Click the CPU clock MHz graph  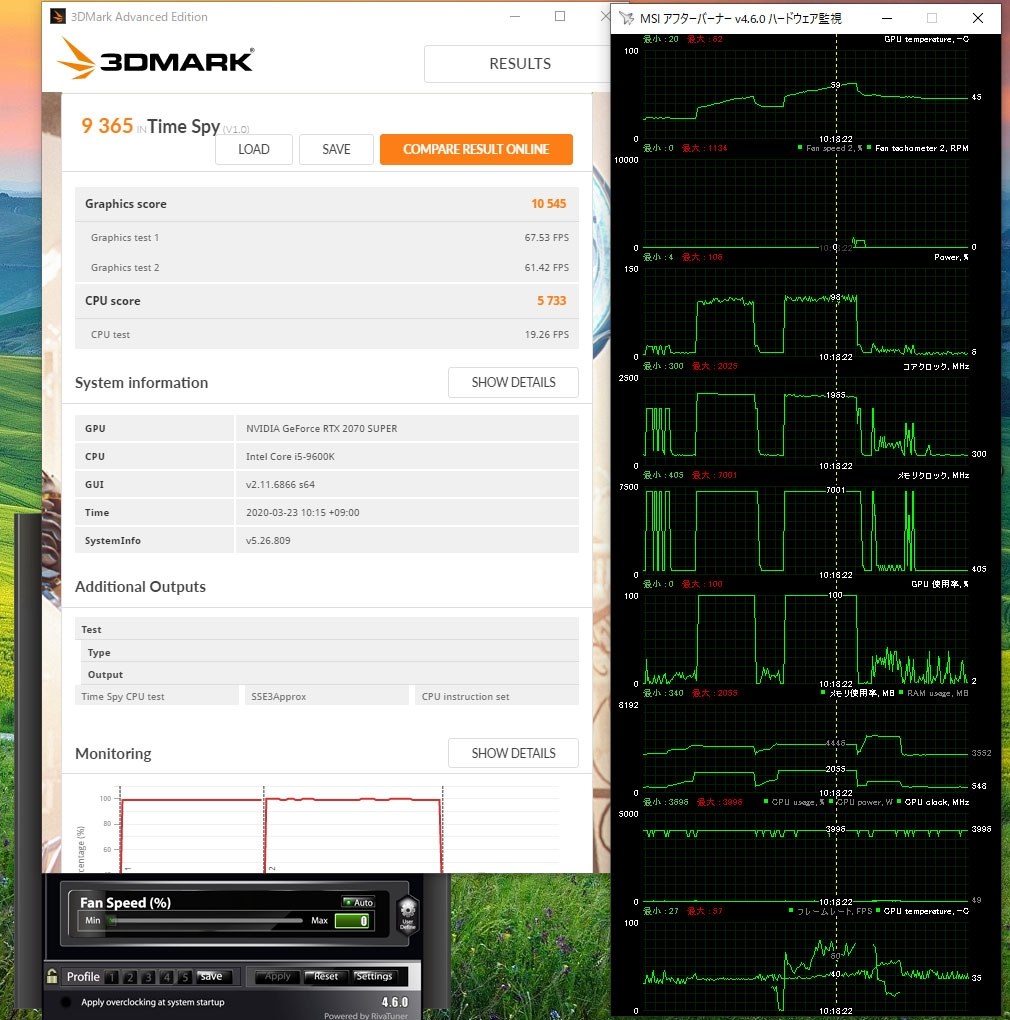pyautogui.click(x=806, y=857)
